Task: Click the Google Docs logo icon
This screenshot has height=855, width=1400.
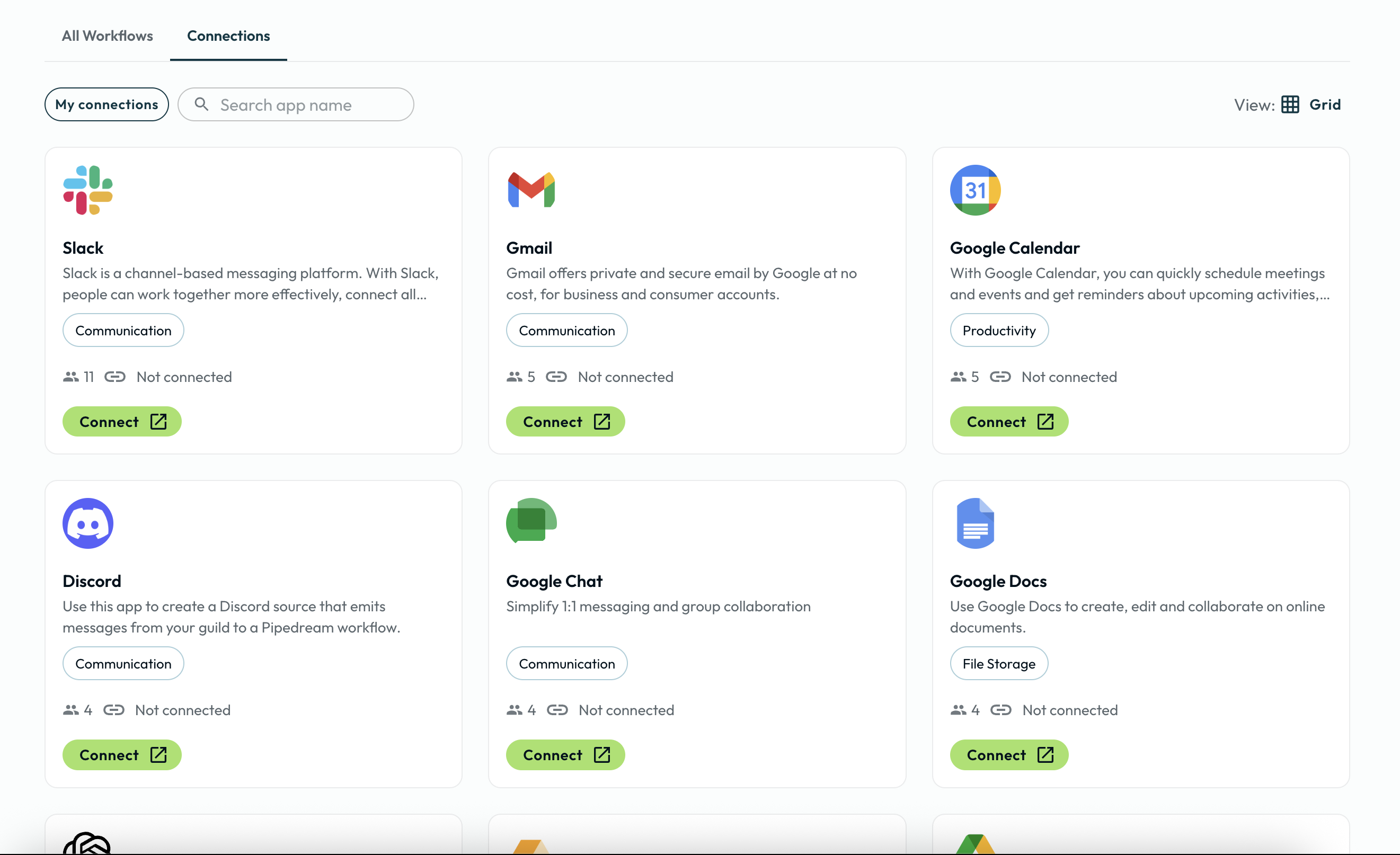Action: (975, 523)
